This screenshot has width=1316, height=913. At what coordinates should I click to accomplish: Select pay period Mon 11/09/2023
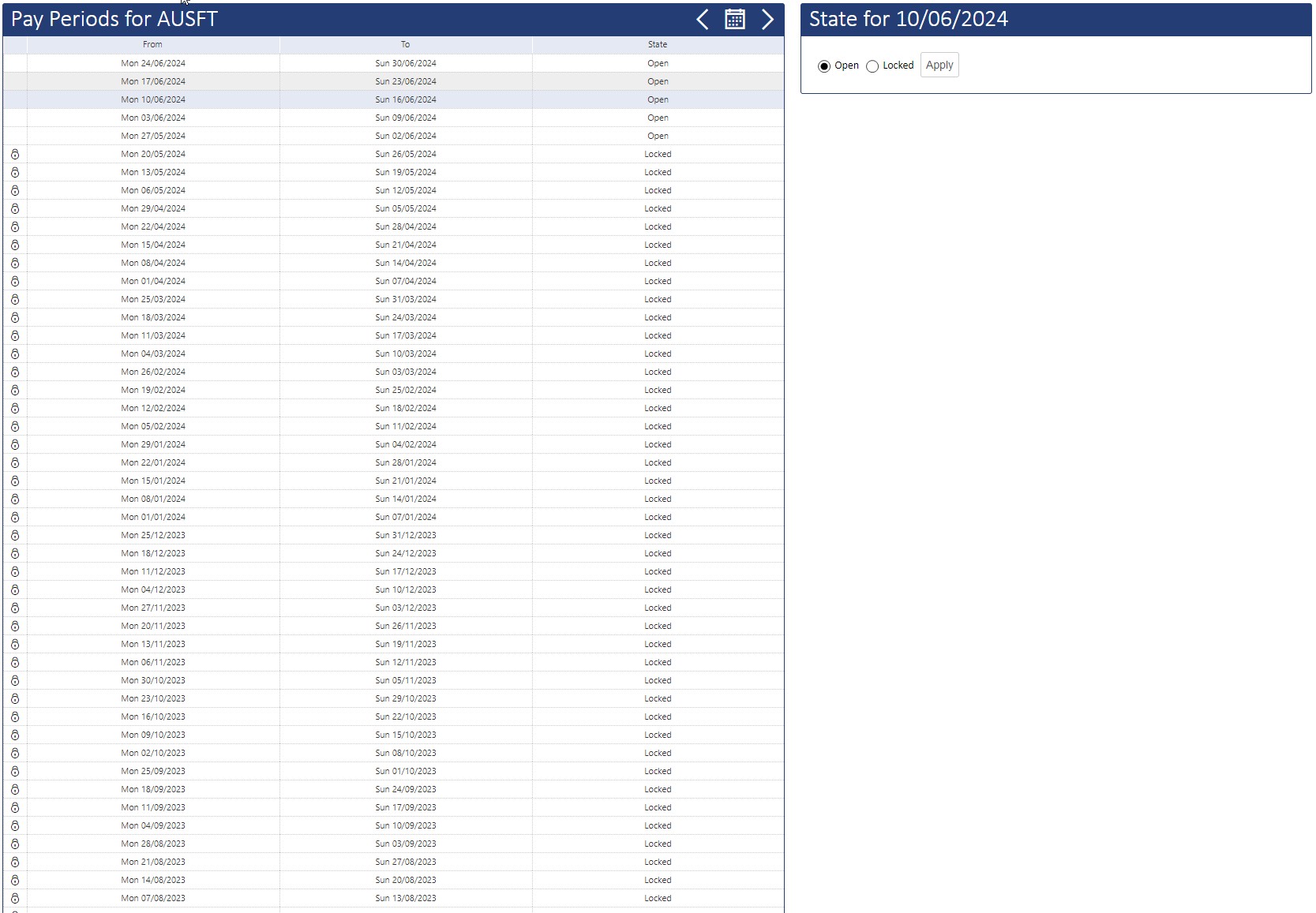click(153, 807)
